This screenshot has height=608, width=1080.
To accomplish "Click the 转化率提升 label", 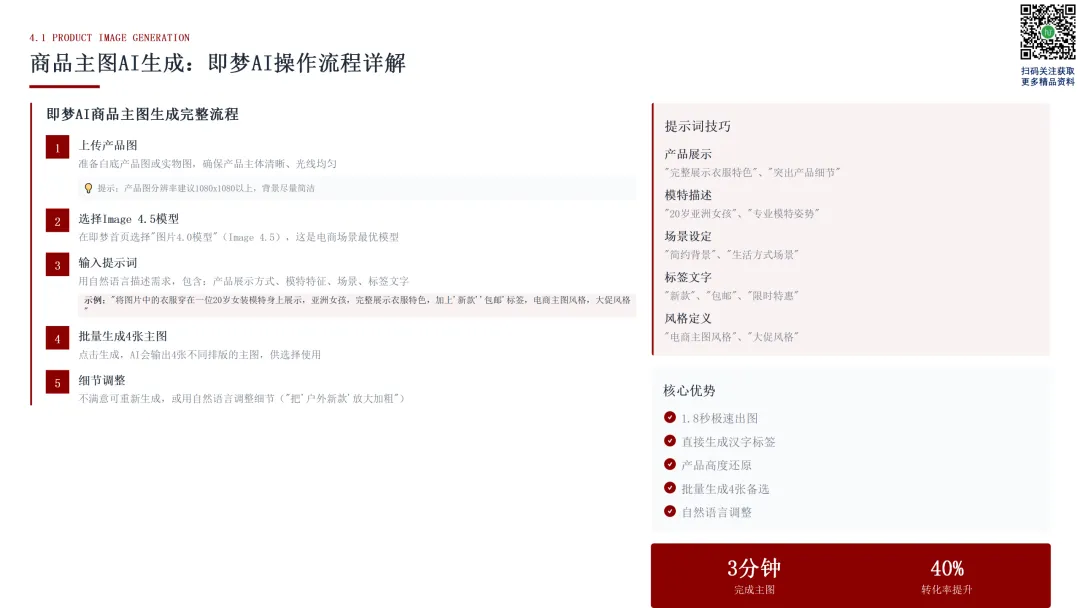I will click(x=947, y=590).
